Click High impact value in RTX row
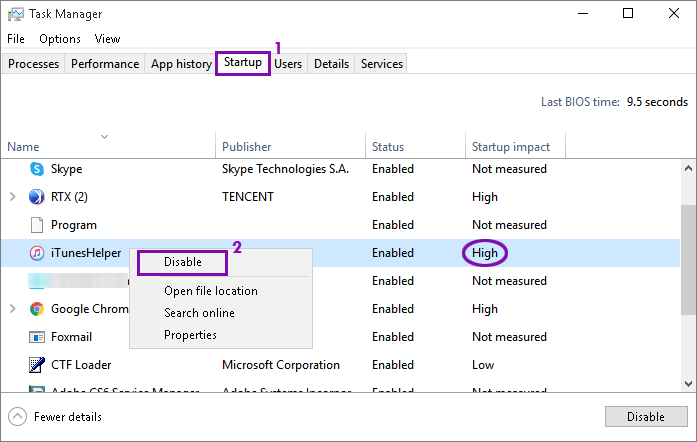This screenshot has width=697, height=442. (x=485, y=197)
